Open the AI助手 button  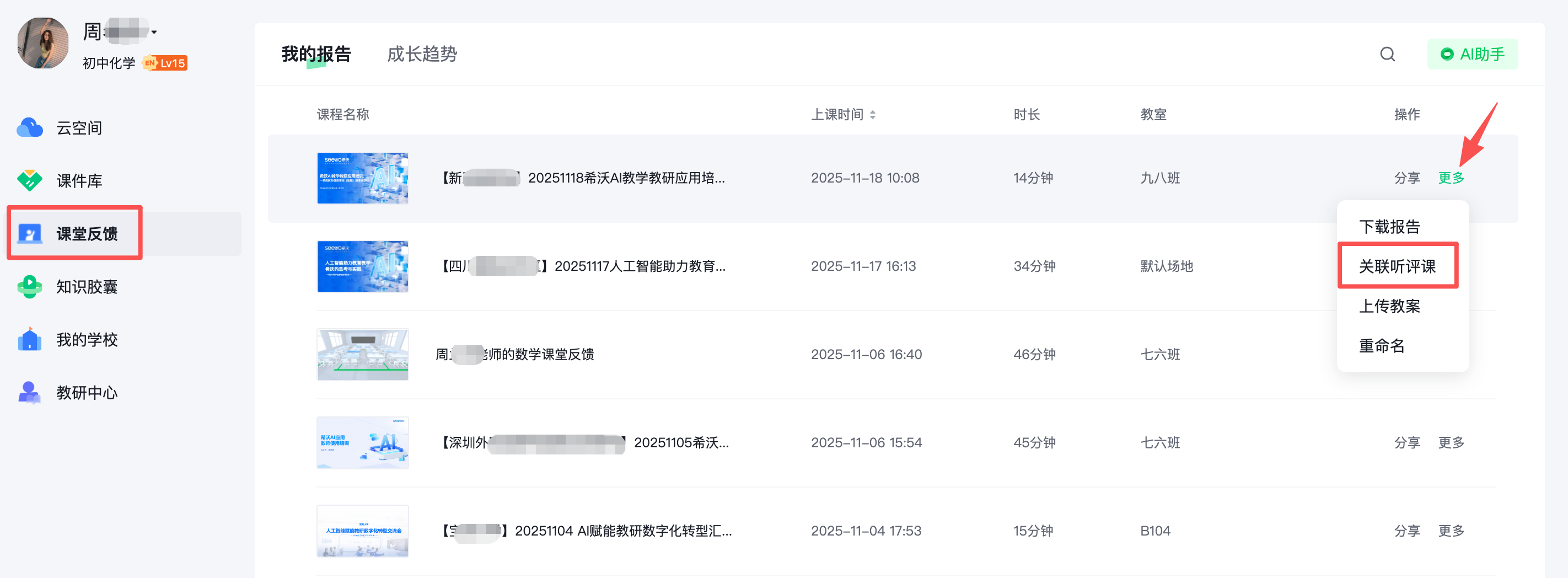tap(1472, 54)
